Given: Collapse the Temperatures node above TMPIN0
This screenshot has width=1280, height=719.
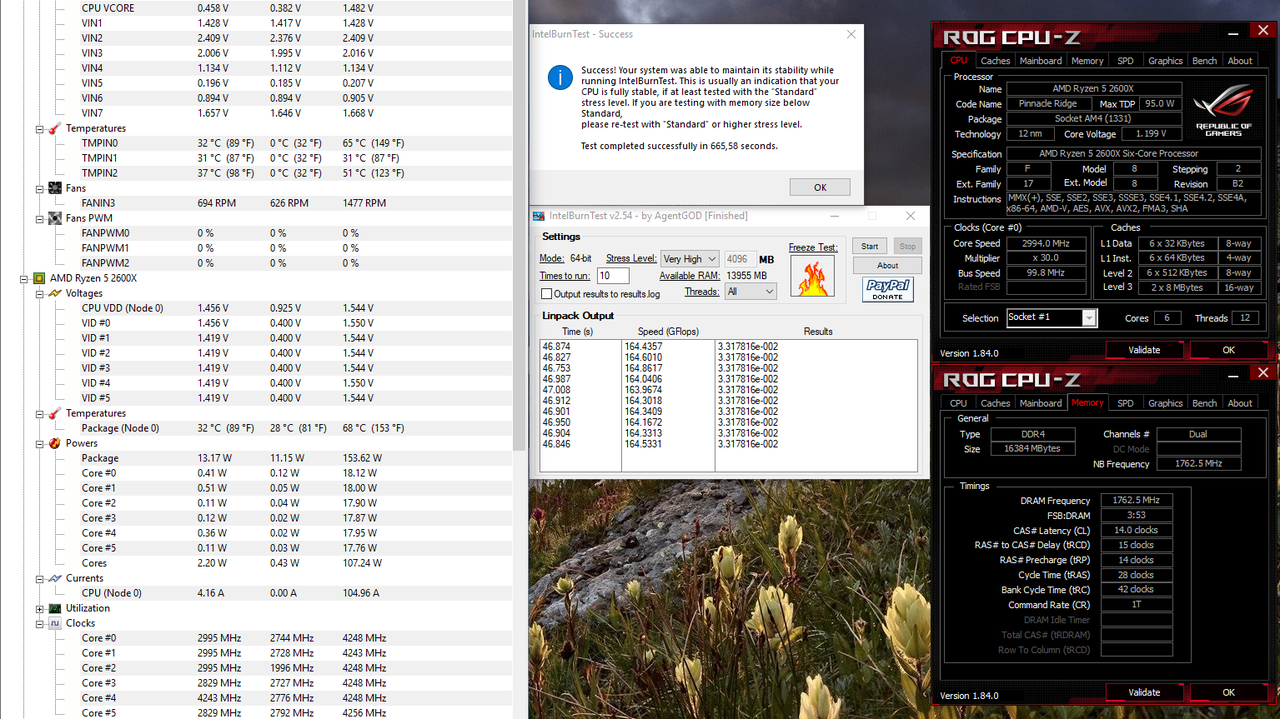Looking at the screenshot, I should click(x=40, y=128).
